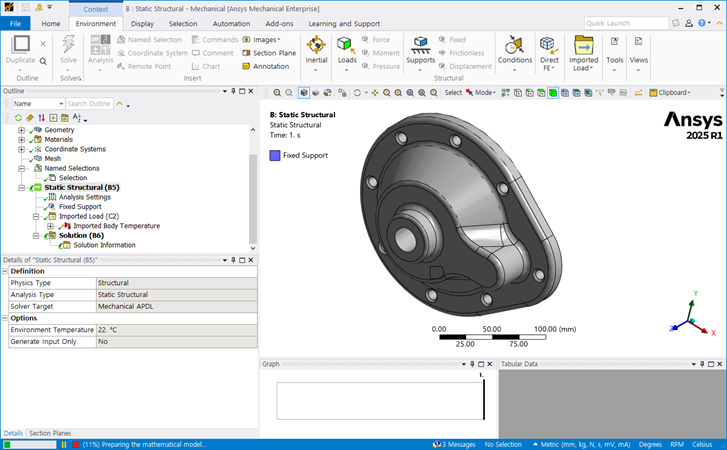Click the RPM status bar entry
The width and height of the screenshot is (727, 450).
677,444
